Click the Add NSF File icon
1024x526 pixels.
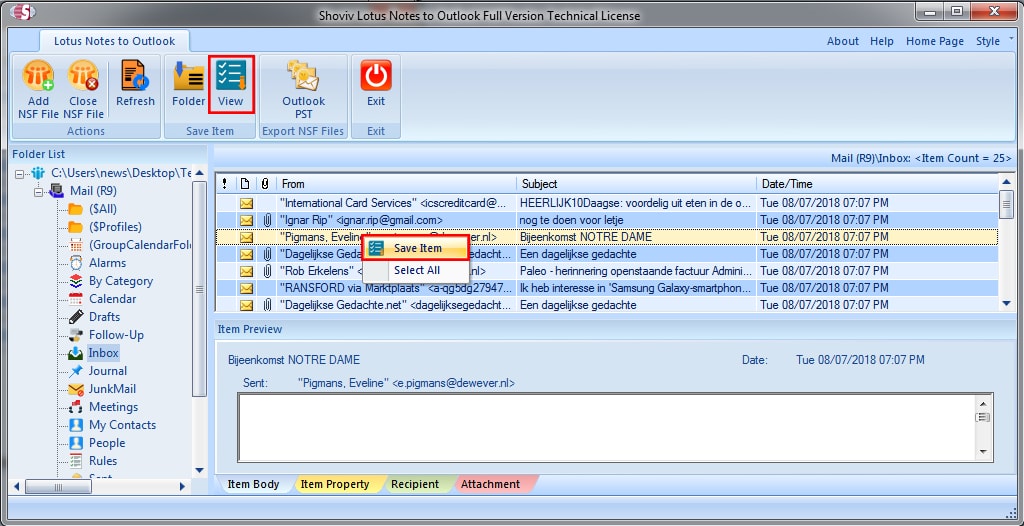click(38, 76)
